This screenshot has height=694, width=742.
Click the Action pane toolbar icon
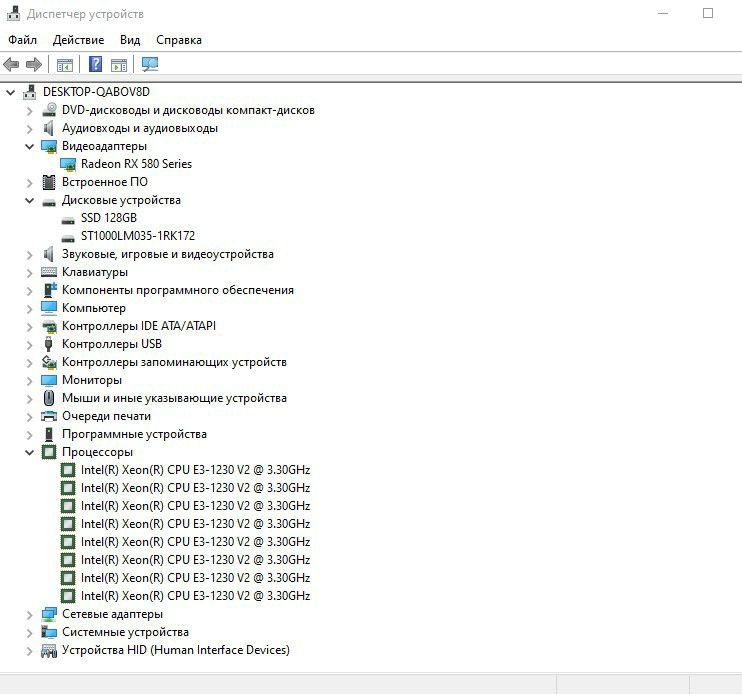[119, 65]
